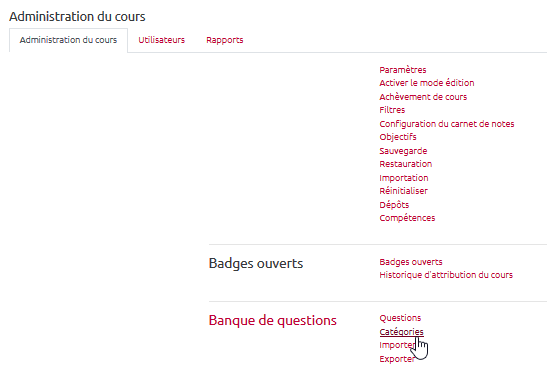This screenshot has height=381, width=547.
Task: Open the Sauvegarde page
Action: tap(403, 151)
